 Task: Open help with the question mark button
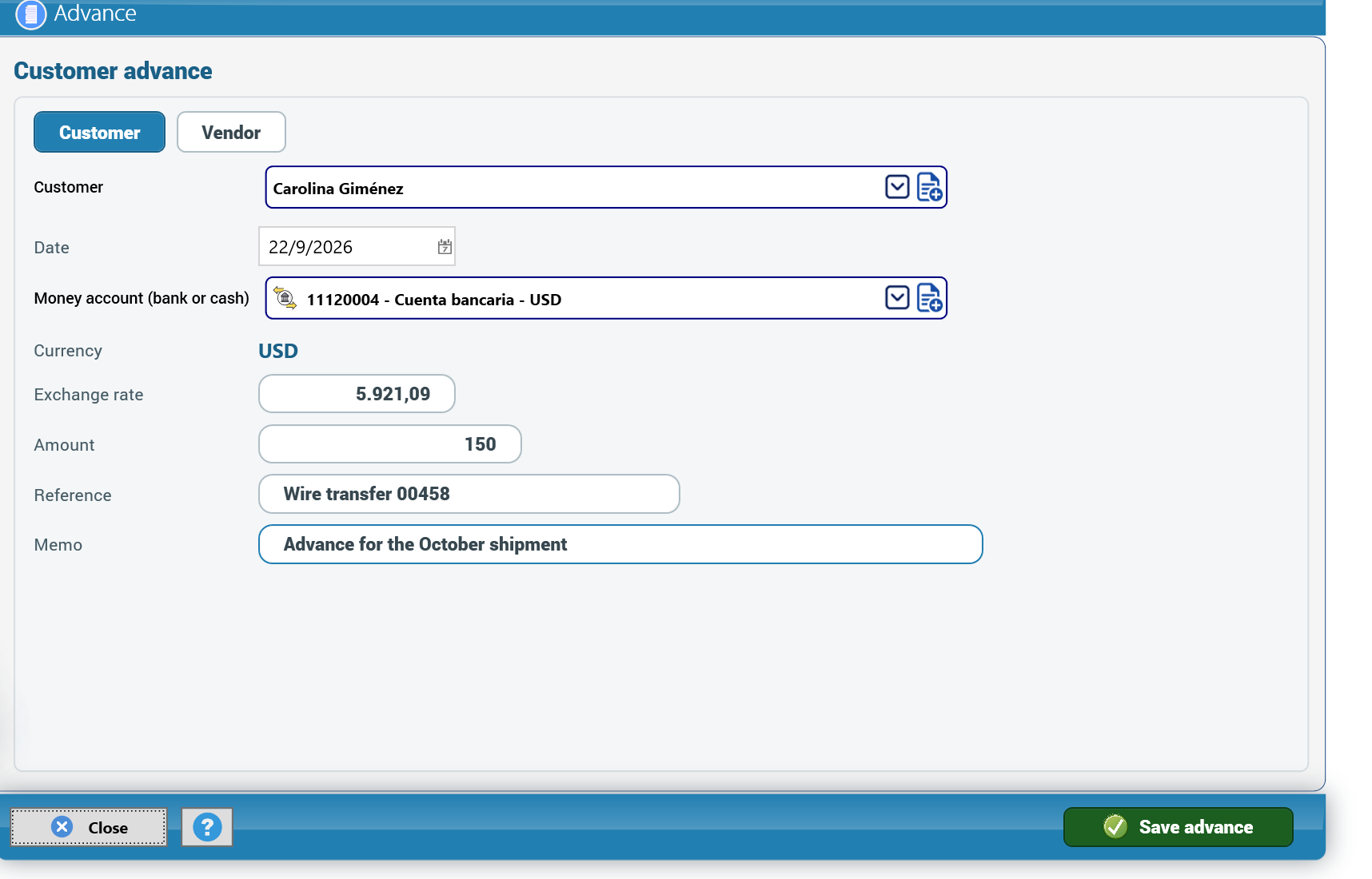pyautogui.click(x=207, y=827)
